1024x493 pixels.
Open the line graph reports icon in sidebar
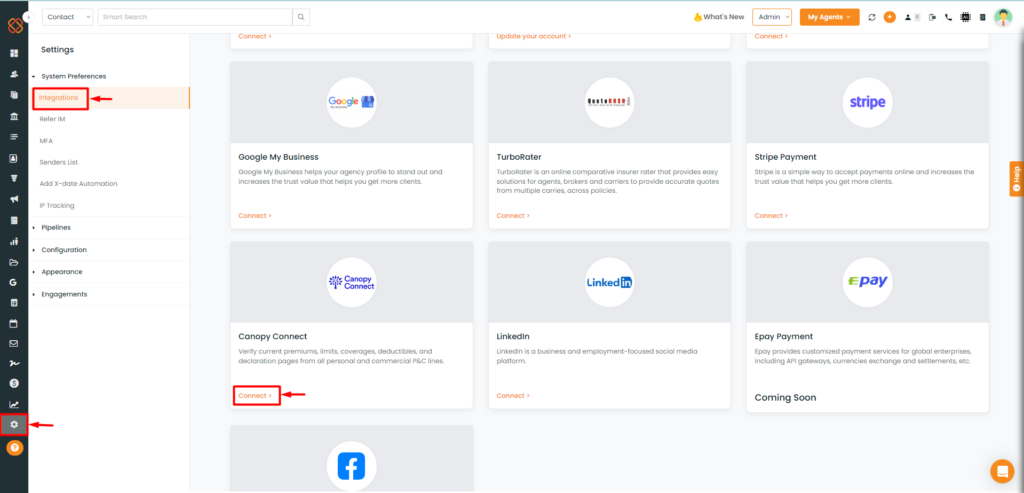coord(14,404)
